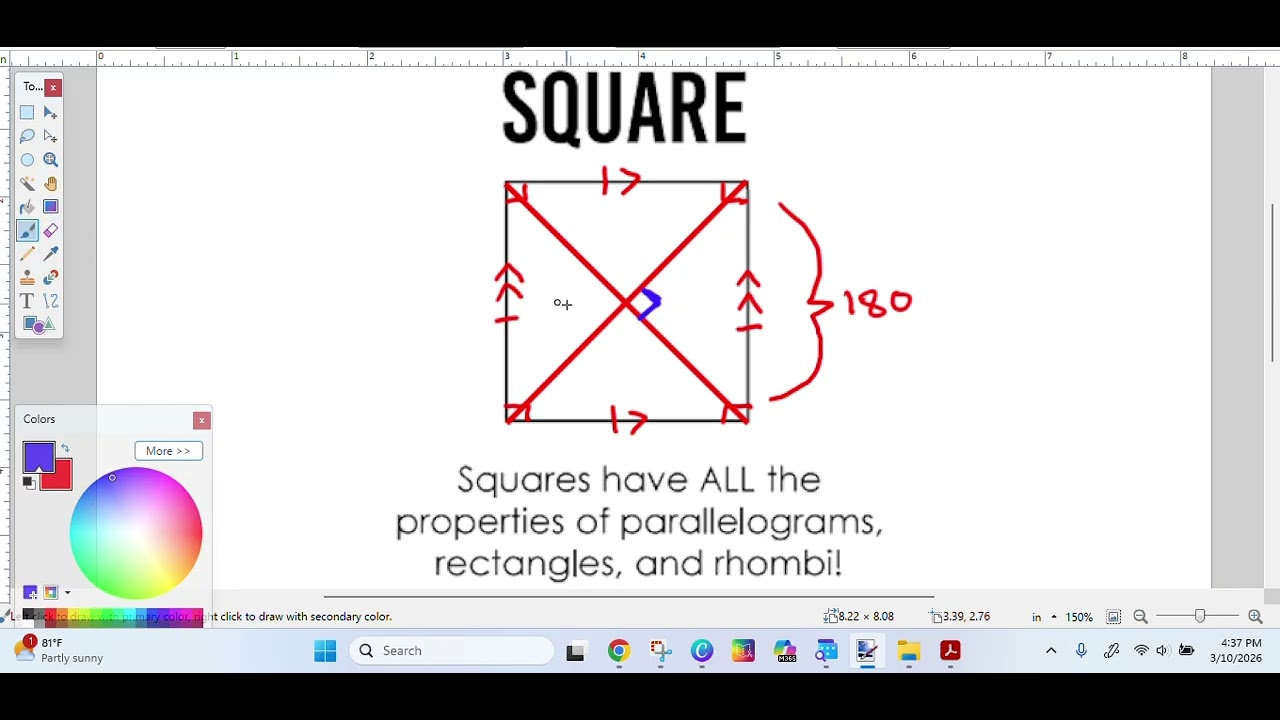This screenshot has width=1280, height=720.
Task: Show hidden system tray icons
Action: pyautogui.click(x=1051, y=651)
